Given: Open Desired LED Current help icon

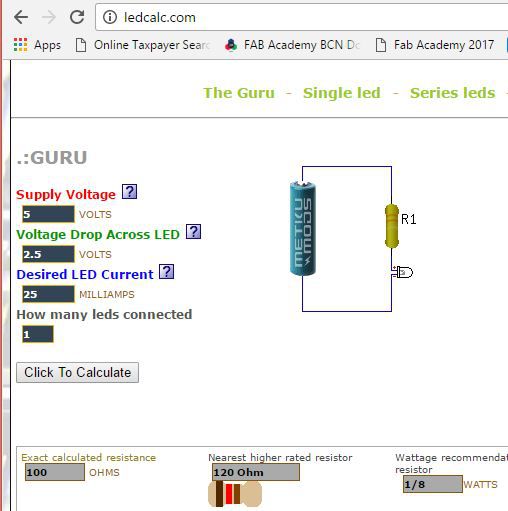Looking at the screenshot, I should tap(166, 272).
